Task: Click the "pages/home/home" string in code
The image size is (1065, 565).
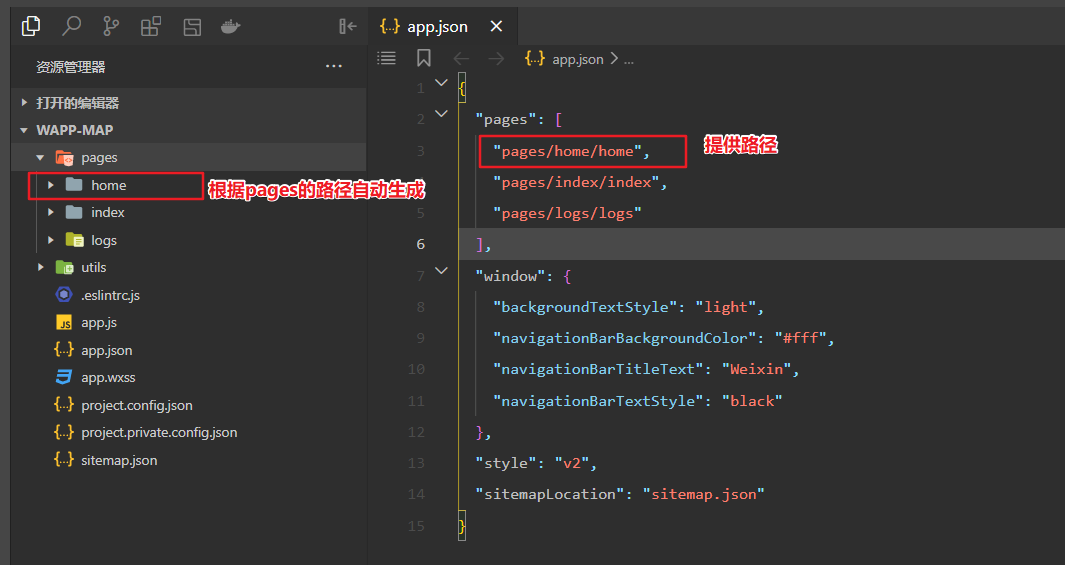Action: tap(567, 151)
